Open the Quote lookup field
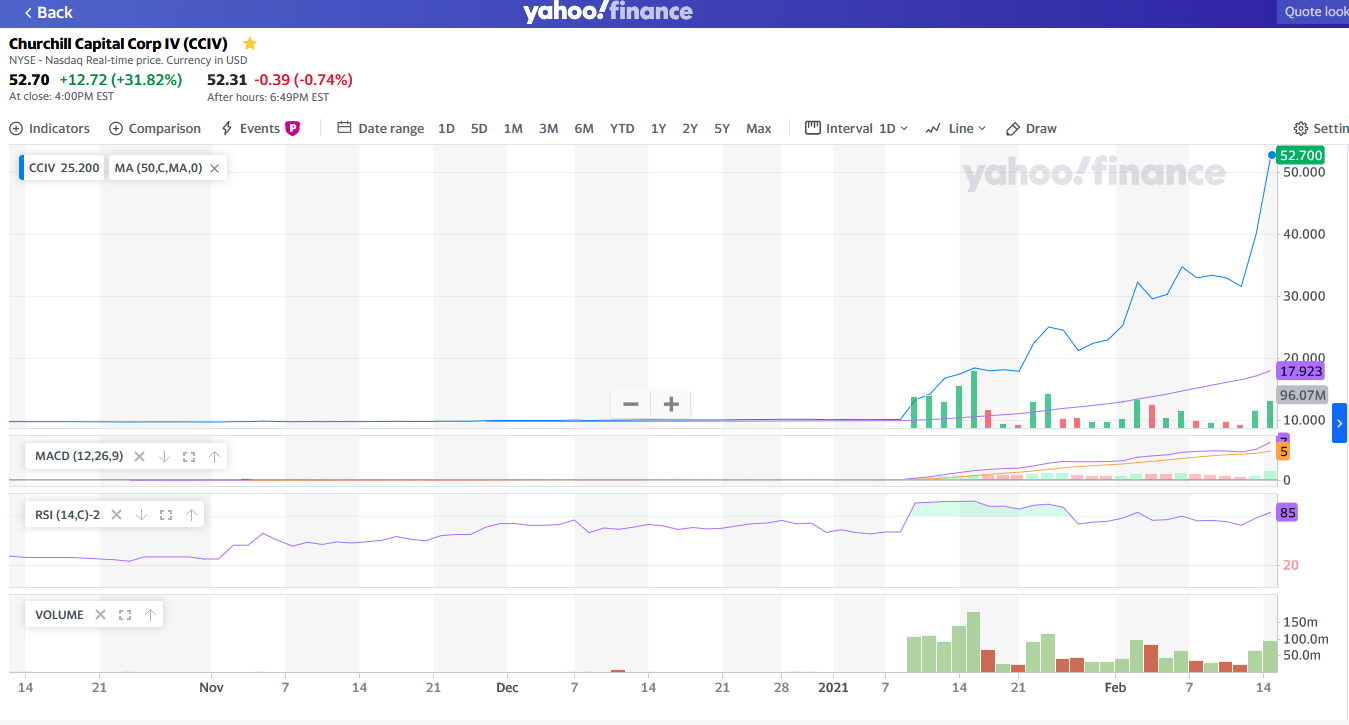Image resolution: width=1349 pixels, height=725 pixels. (x=1313, y=12)
